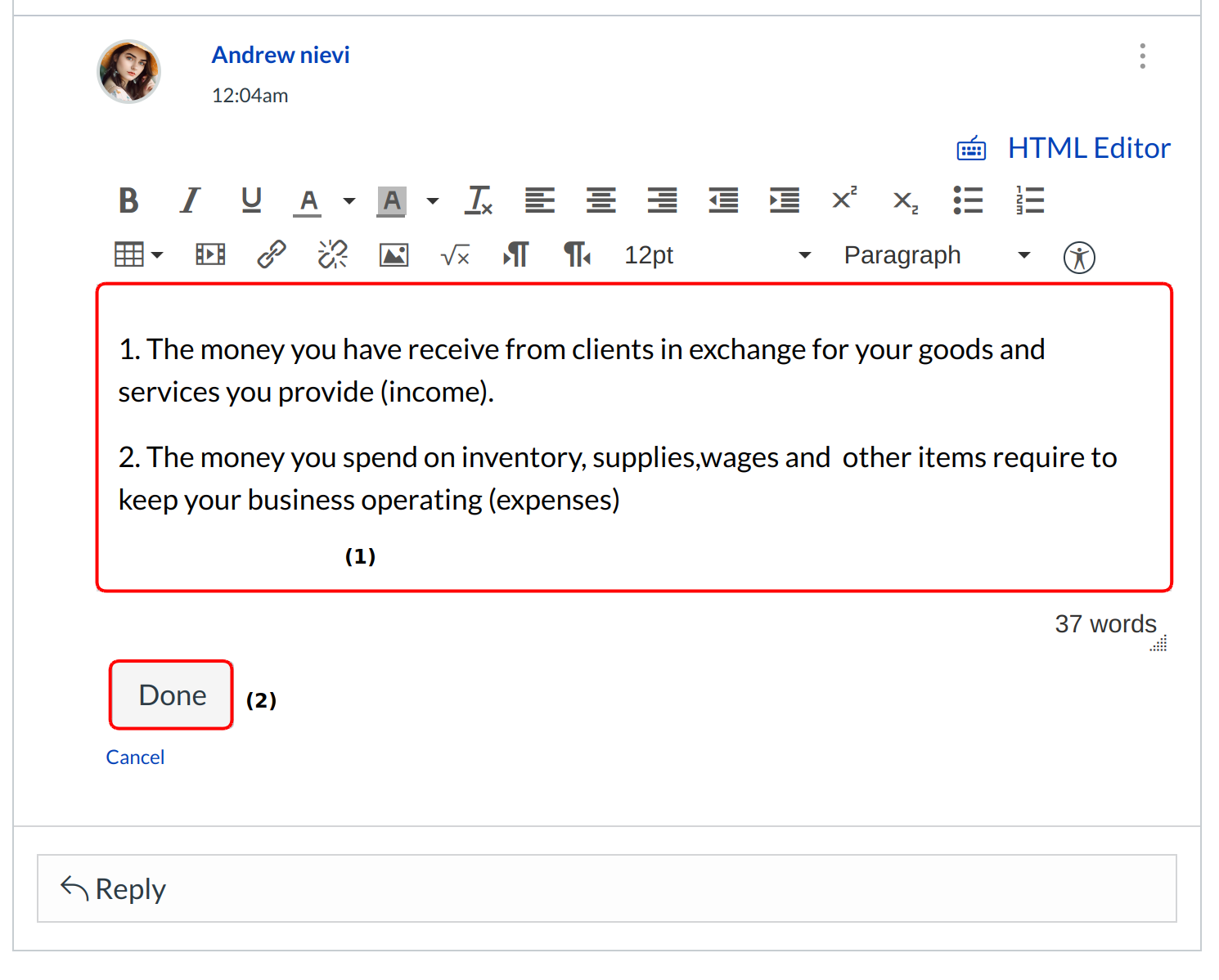This screenshot has width=1219, height=980.
Task: Toggle bold formatting
Action: pos(128,200)
